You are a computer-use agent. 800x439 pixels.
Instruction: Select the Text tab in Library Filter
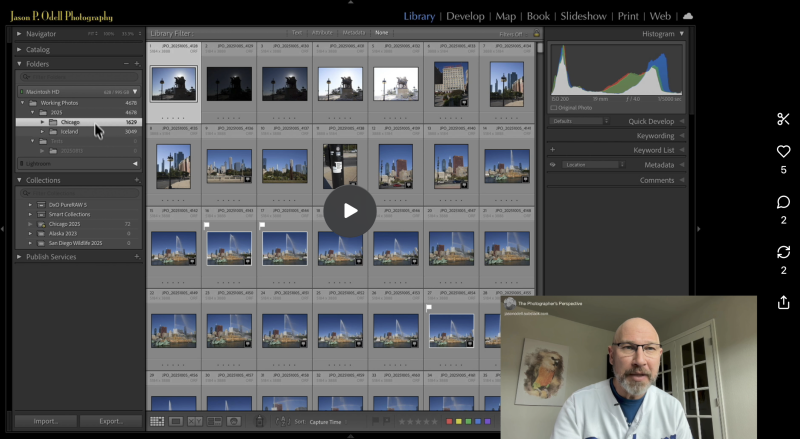(296, 33)
